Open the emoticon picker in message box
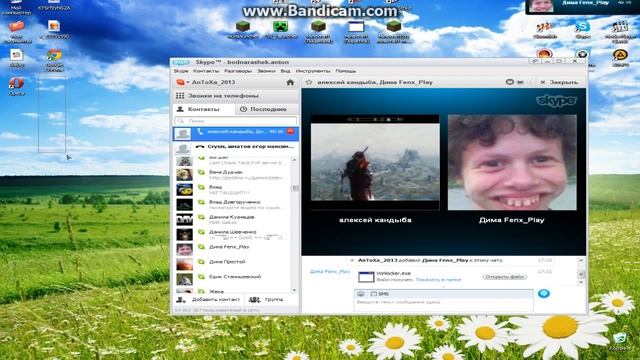The height and width of the screenshot is (360, 640). click(360, 294)
